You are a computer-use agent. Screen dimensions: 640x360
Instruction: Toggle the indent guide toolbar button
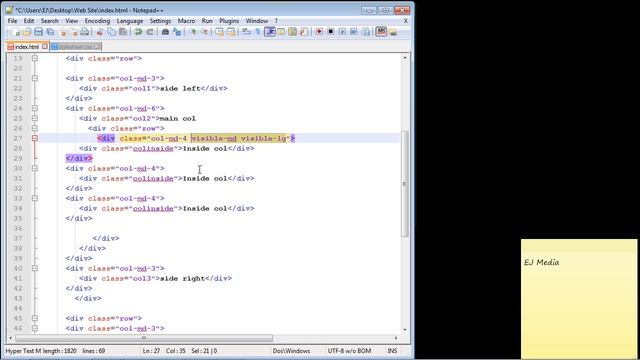[269, 32]
